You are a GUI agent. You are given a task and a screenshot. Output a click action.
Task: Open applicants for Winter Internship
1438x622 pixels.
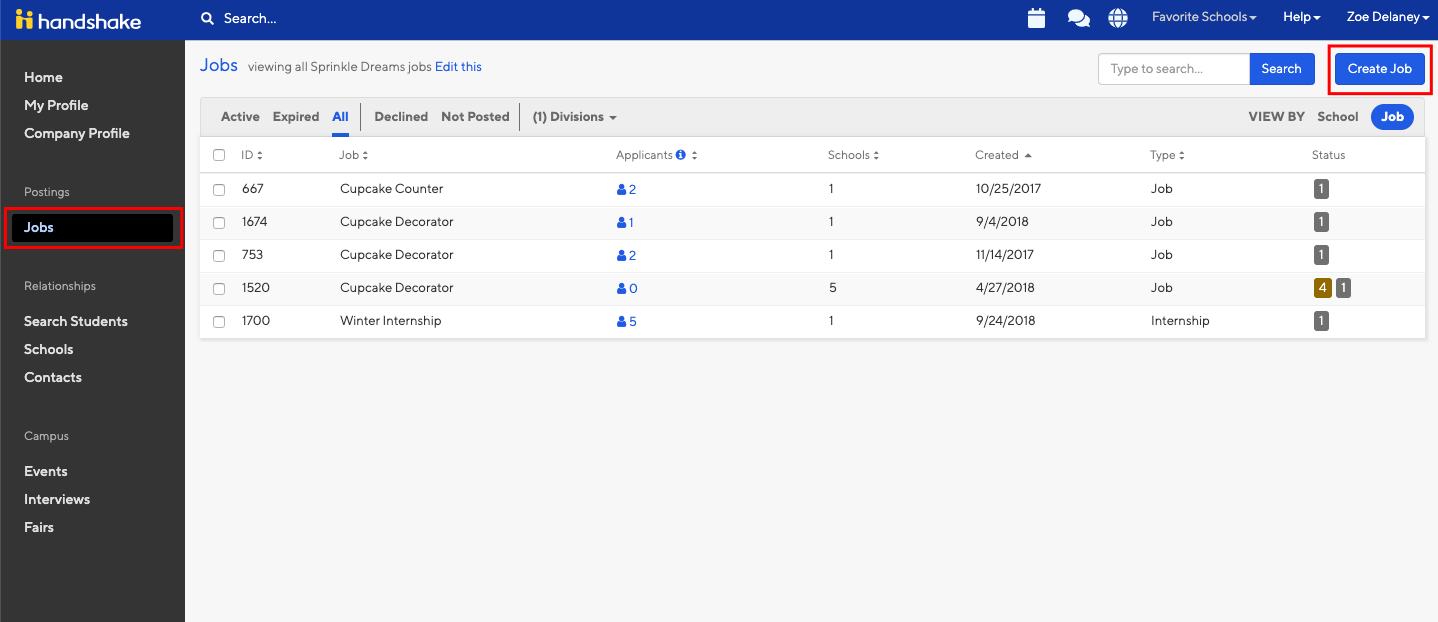[627, 321]
